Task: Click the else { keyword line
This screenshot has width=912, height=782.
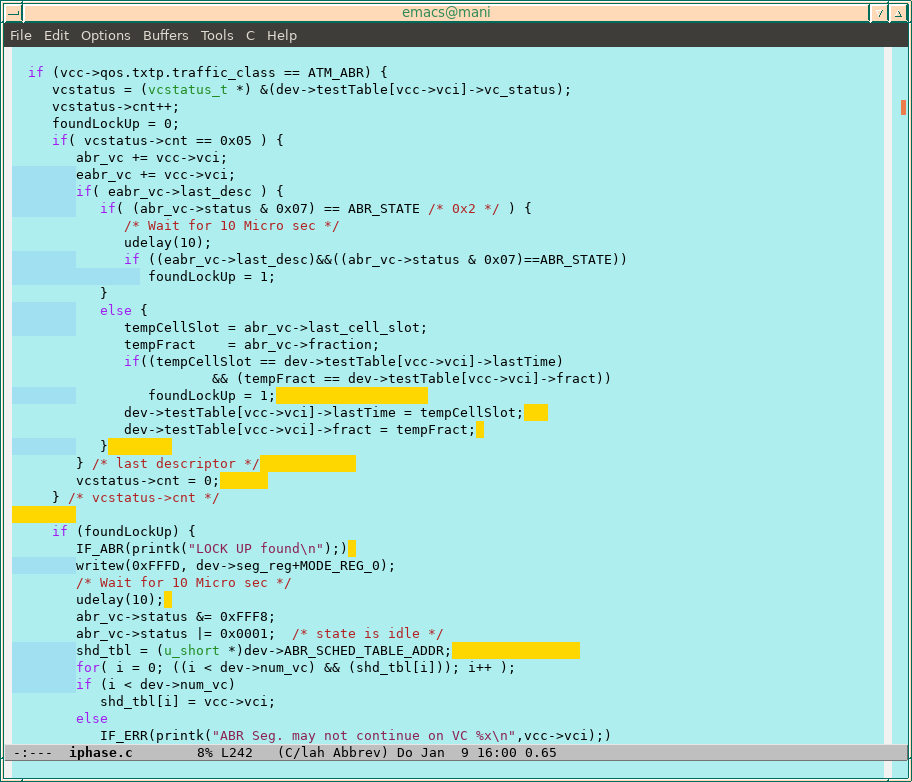Action: click(x=124, y=310)
